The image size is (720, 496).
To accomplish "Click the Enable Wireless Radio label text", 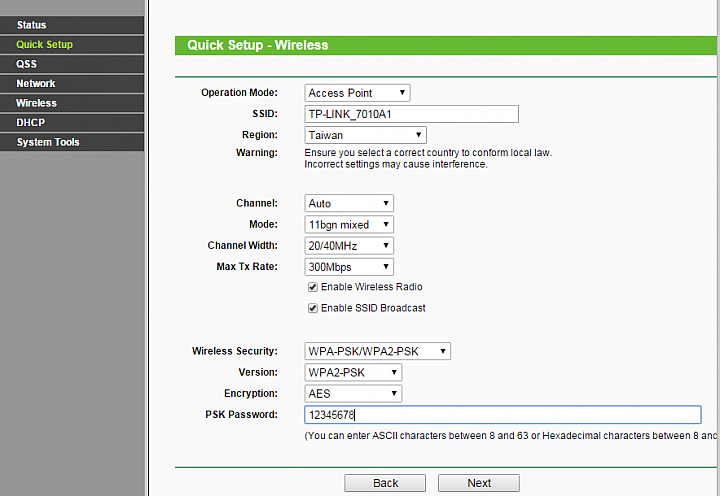I will [x=371, y=287].
